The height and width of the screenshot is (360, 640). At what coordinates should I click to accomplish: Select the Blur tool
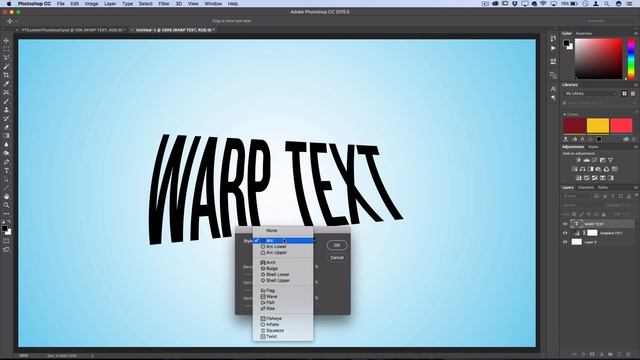tap(6, 144)
